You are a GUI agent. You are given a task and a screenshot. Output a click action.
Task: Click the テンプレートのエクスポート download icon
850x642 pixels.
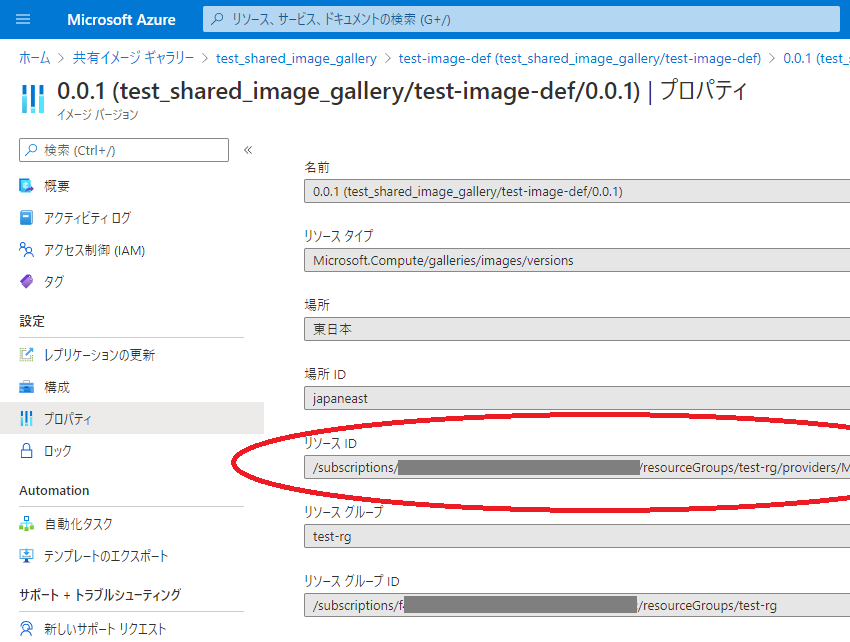[x=26, y=556]
